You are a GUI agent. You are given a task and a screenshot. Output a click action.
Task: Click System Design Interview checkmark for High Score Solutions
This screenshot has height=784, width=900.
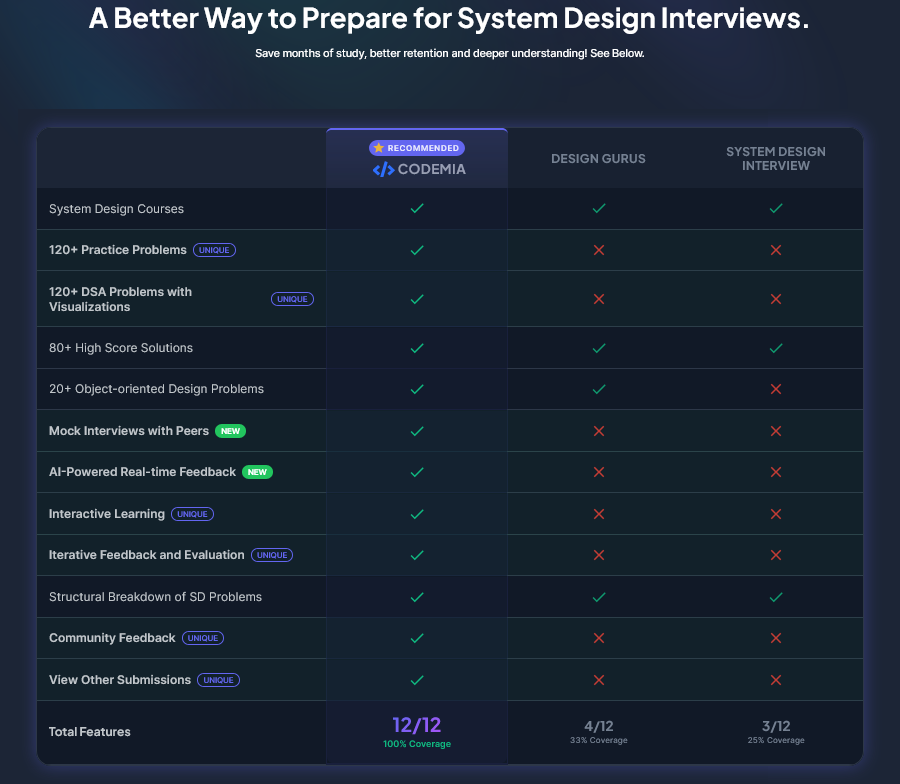coord(776,348)
